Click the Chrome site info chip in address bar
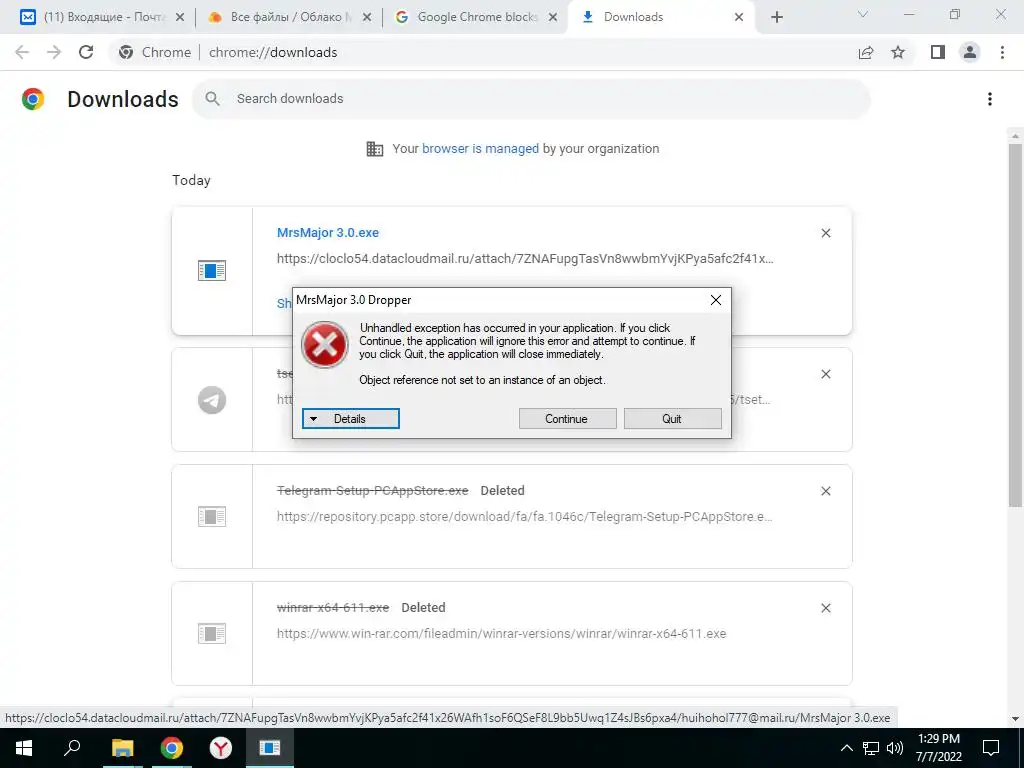Screen dimensions: 1024x768 click(155, 52)
